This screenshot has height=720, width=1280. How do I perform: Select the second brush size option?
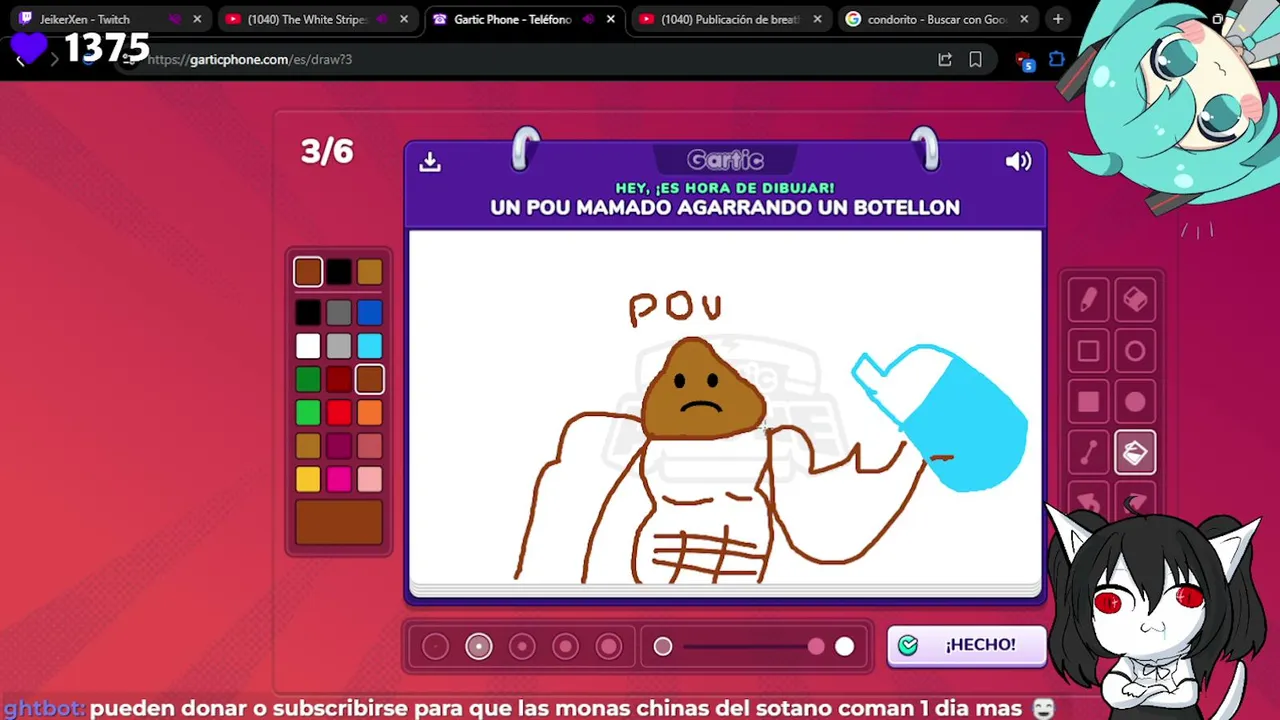(x=479, y=647)
